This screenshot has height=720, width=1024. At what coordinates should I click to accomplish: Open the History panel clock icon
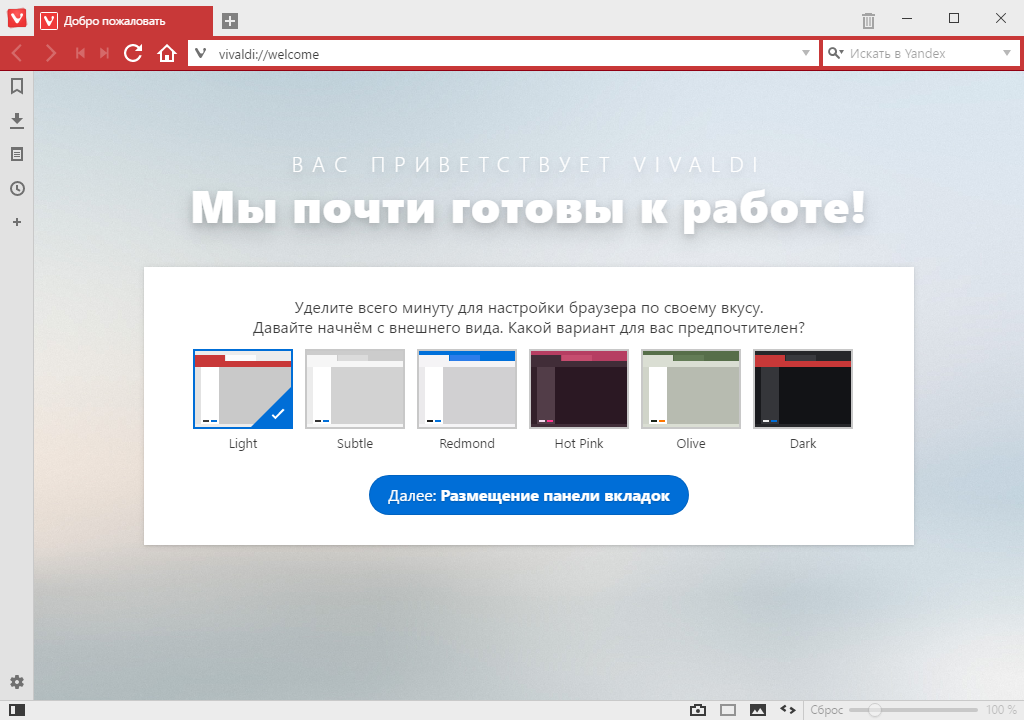[x=16, y=188]
